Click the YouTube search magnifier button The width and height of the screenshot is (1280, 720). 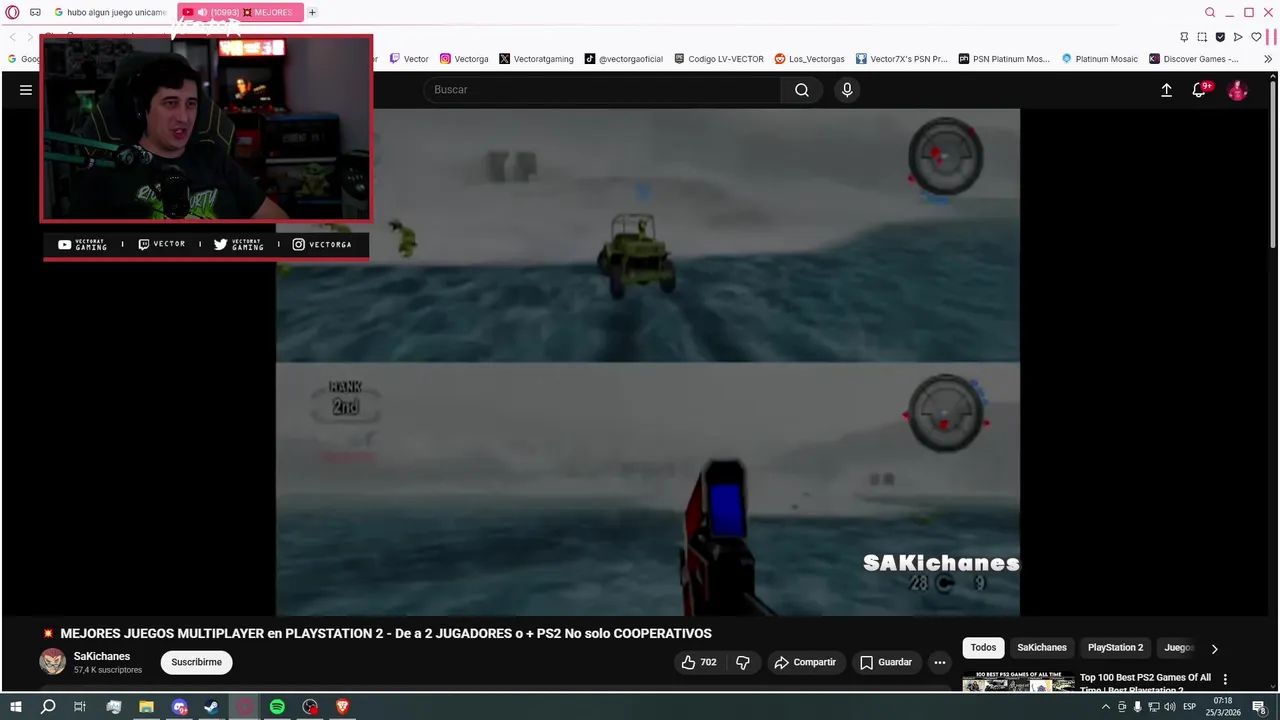[x=802, y=90]
